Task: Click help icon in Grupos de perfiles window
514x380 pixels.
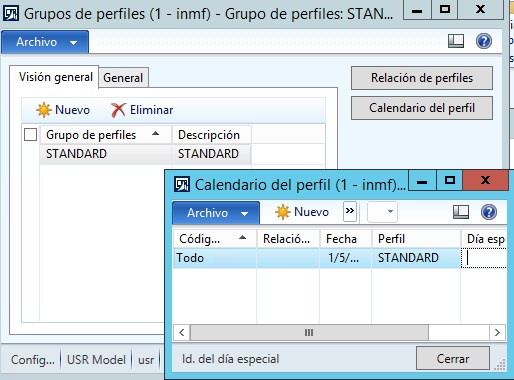Action: (484, 41)
